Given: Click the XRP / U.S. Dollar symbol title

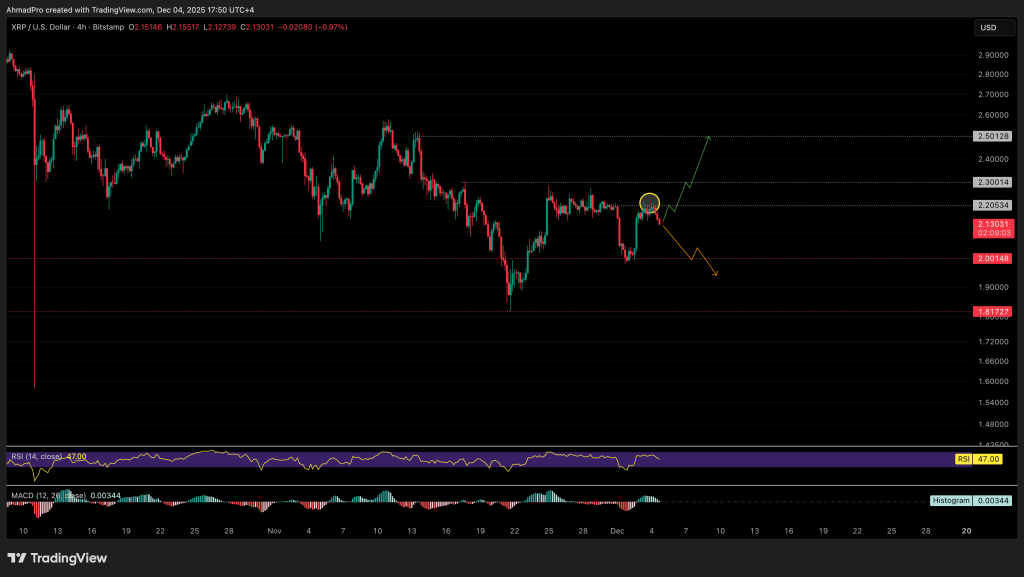Looking at the screenshot, I should [x=52, y=27].
